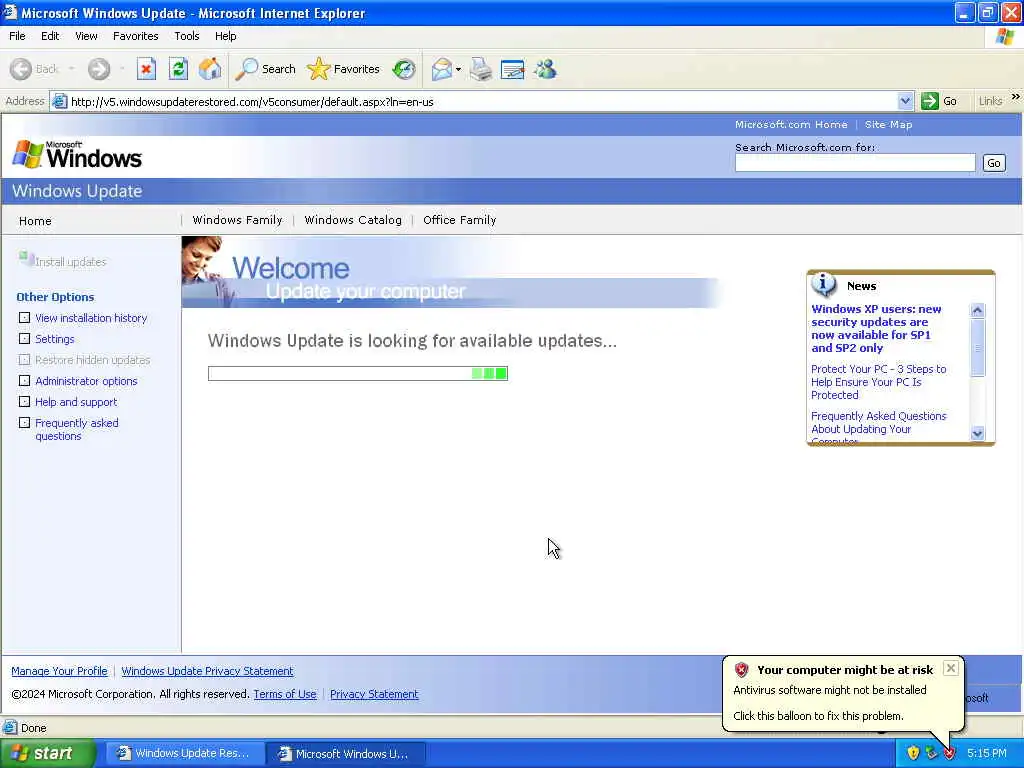This screenshot has width=1024, height=768.
Task: Open the View menu
Action: [x=86, y=36]
